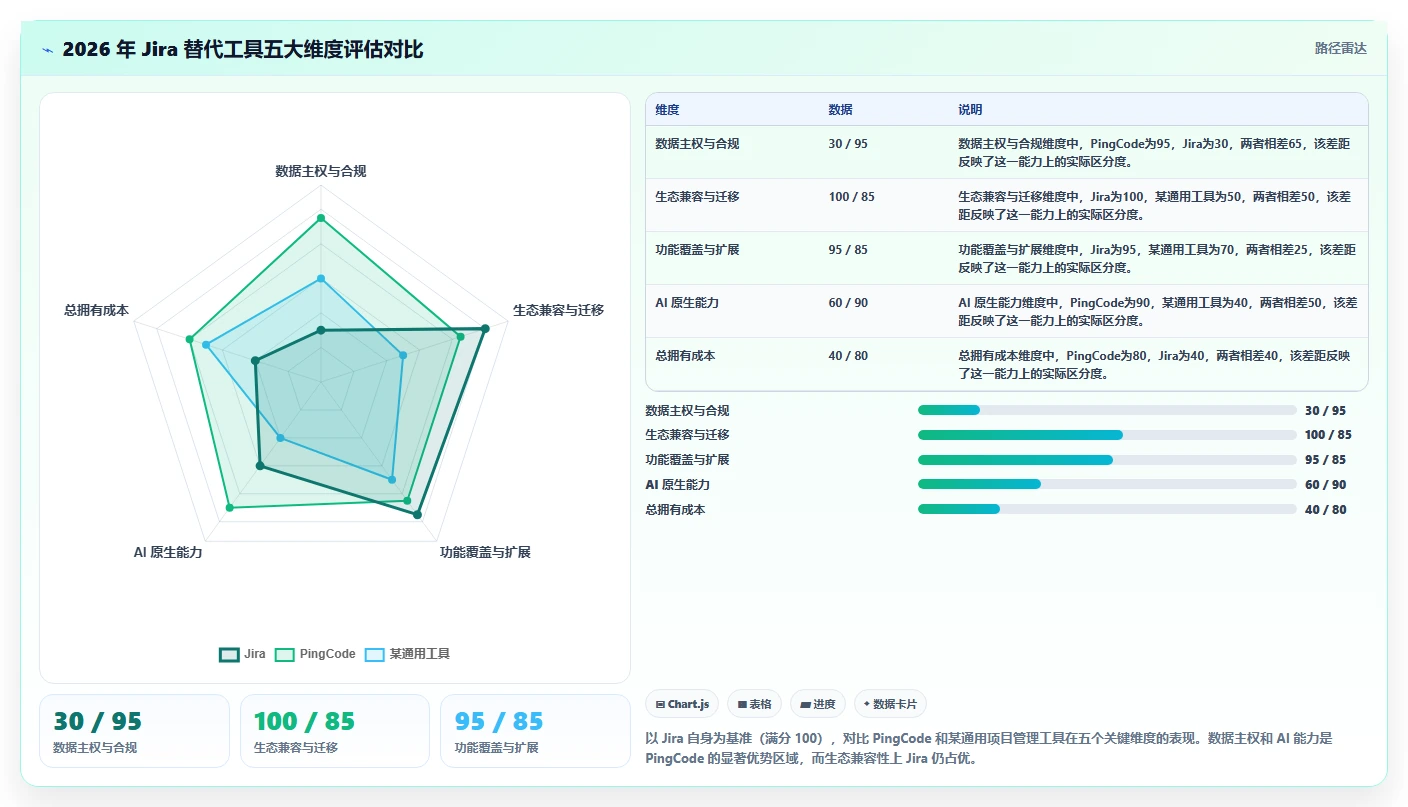Click the 30 / 95 table cell

tap(848, 144)
